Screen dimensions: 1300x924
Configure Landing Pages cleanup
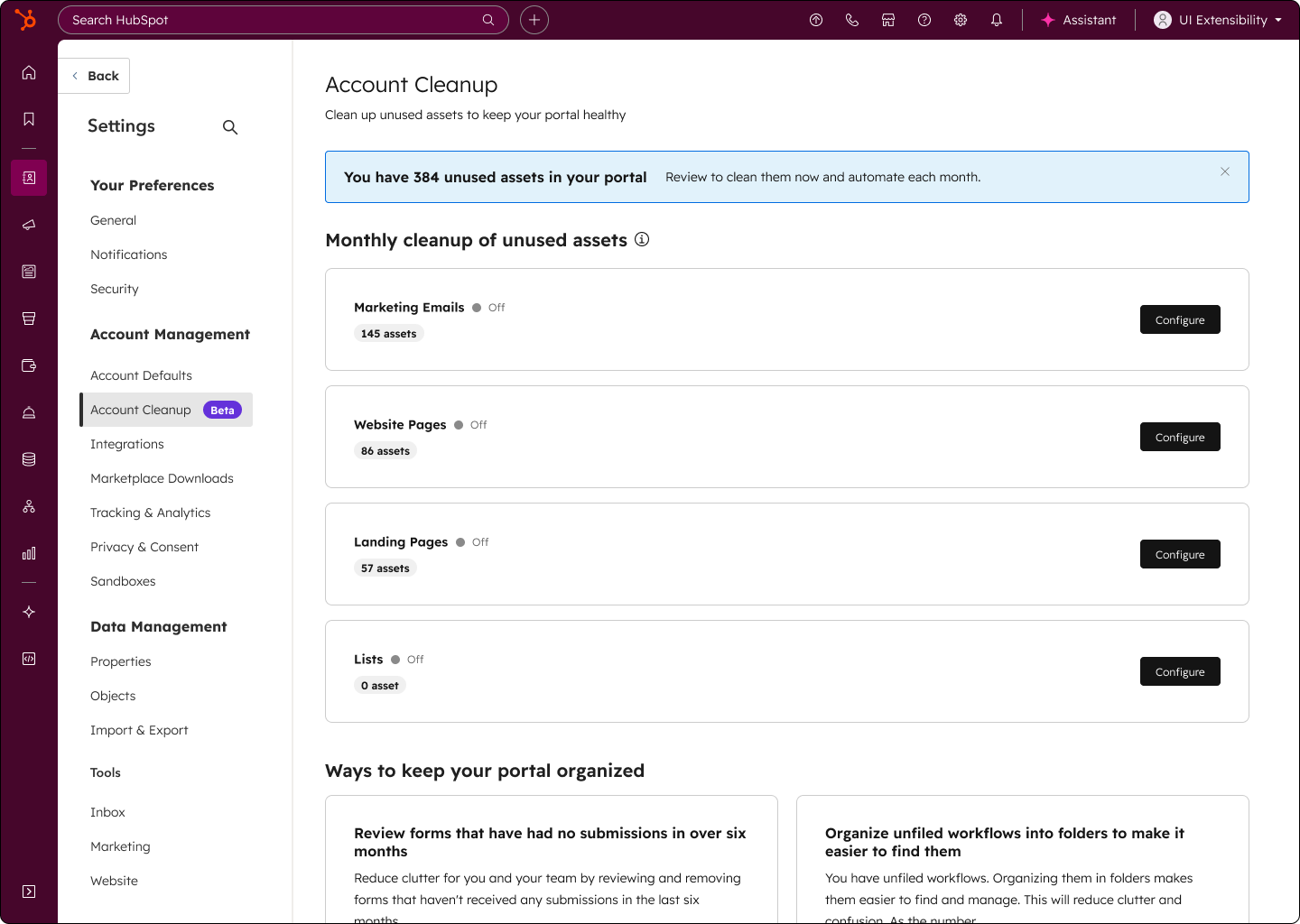pyautogui.click(x=1180, y=554)
